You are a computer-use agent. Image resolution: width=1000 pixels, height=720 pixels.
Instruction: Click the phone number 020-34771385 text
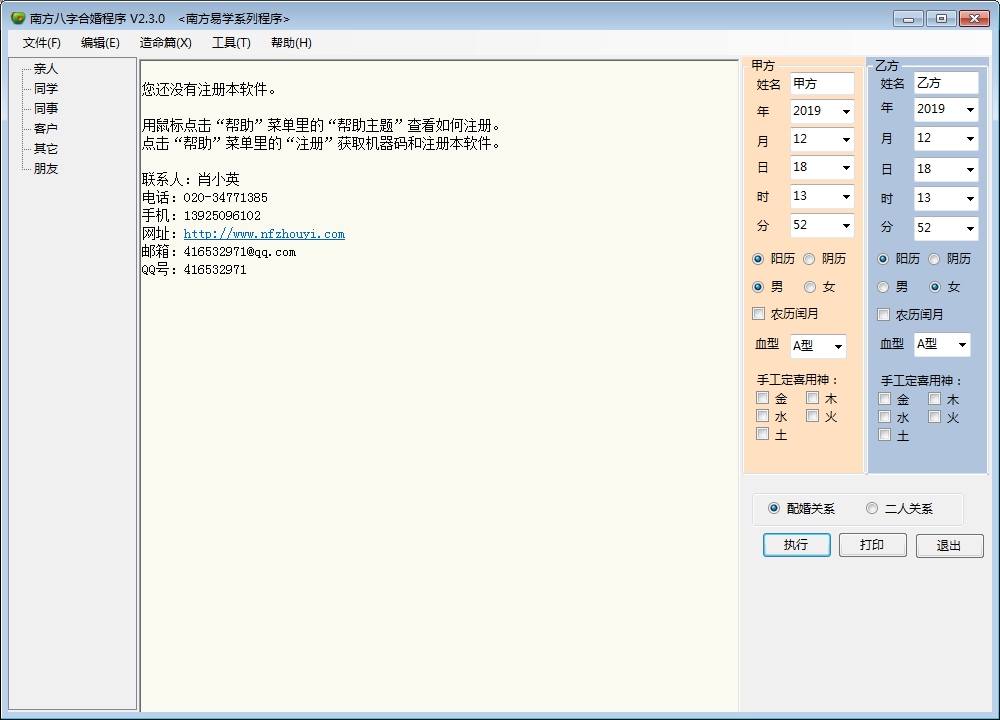[x=226, y=198]
